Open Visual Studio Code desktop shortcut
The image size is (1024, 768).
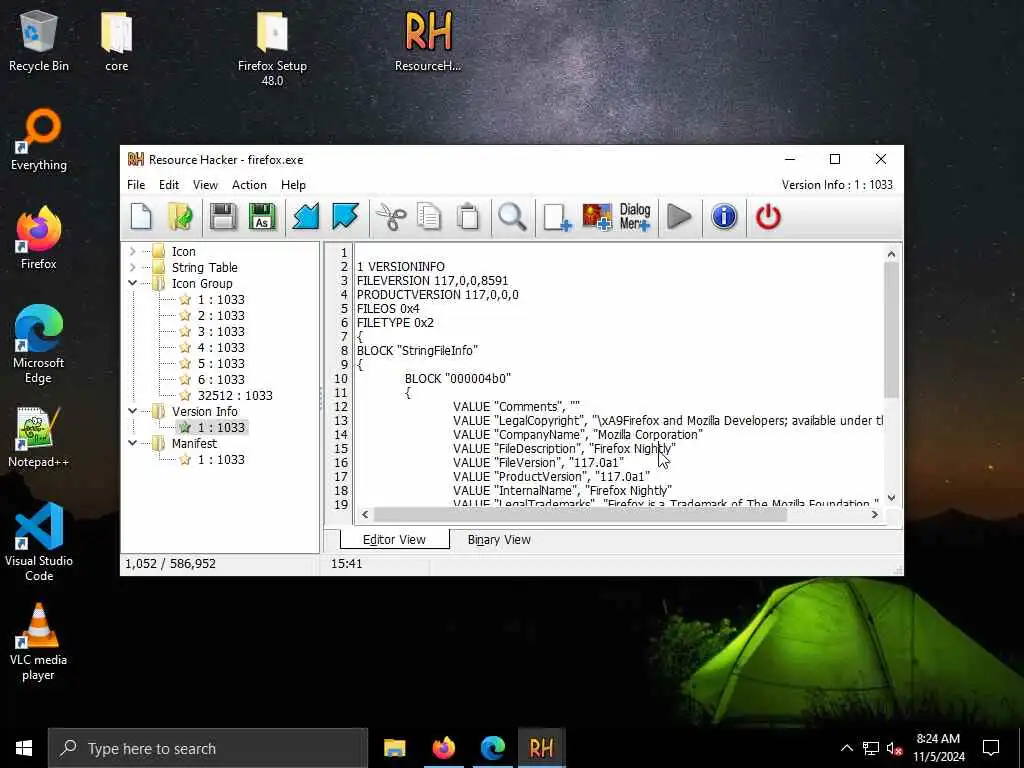click(39, 542)
